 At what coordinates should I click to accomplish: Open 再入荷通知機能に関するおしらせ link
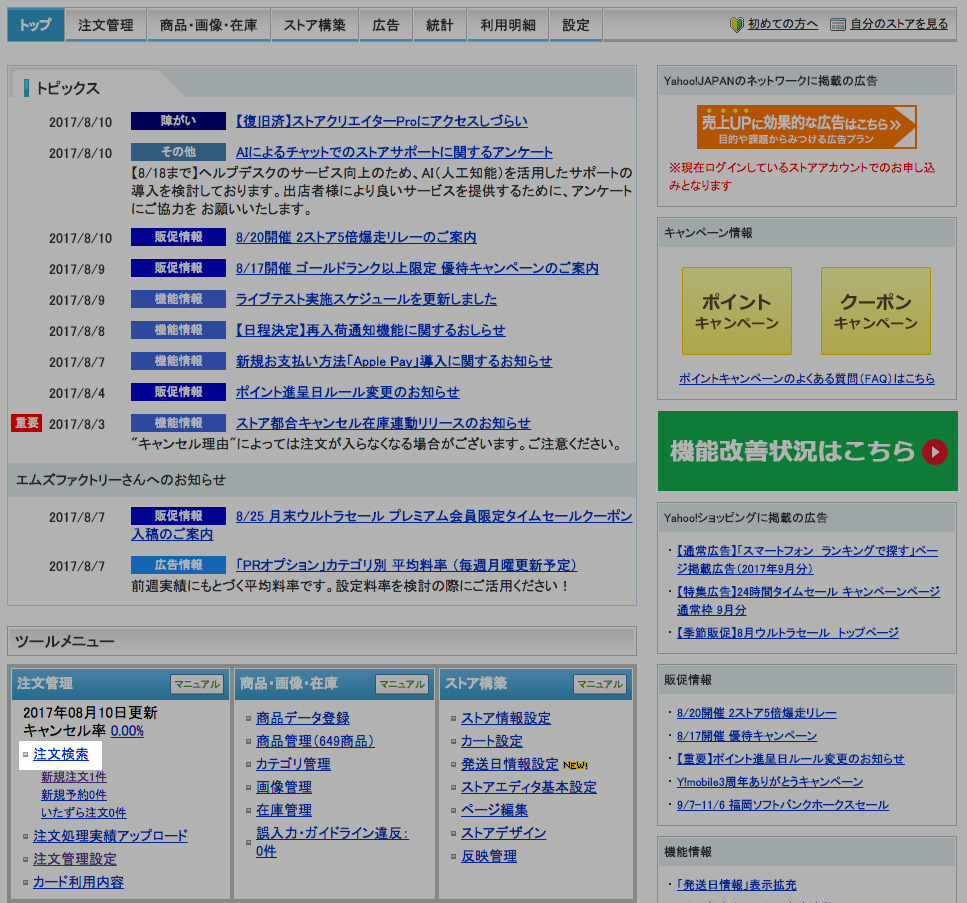click(x=371, y=330)
